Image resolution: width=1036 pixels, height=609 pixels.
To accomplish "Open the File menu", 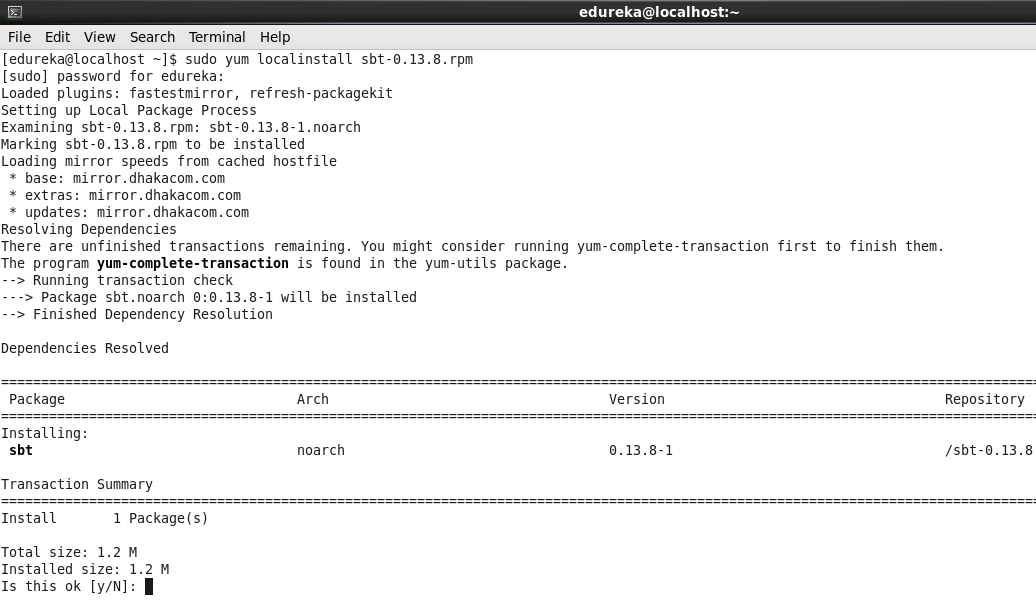I will (x=19, y=37).
